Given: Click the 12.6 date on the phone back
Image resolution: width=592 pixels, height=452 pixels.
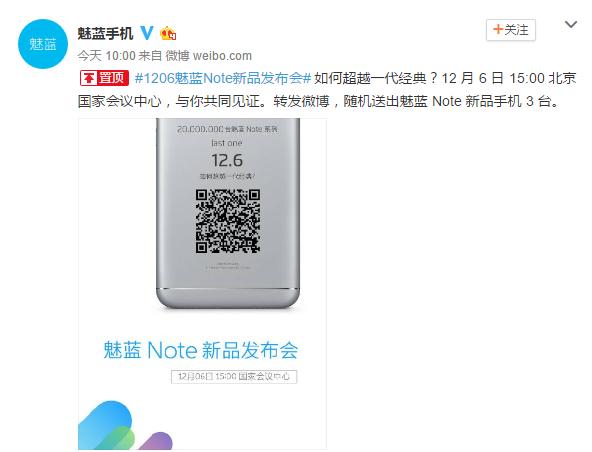Looking at the screenshot, I should point(227,160).
